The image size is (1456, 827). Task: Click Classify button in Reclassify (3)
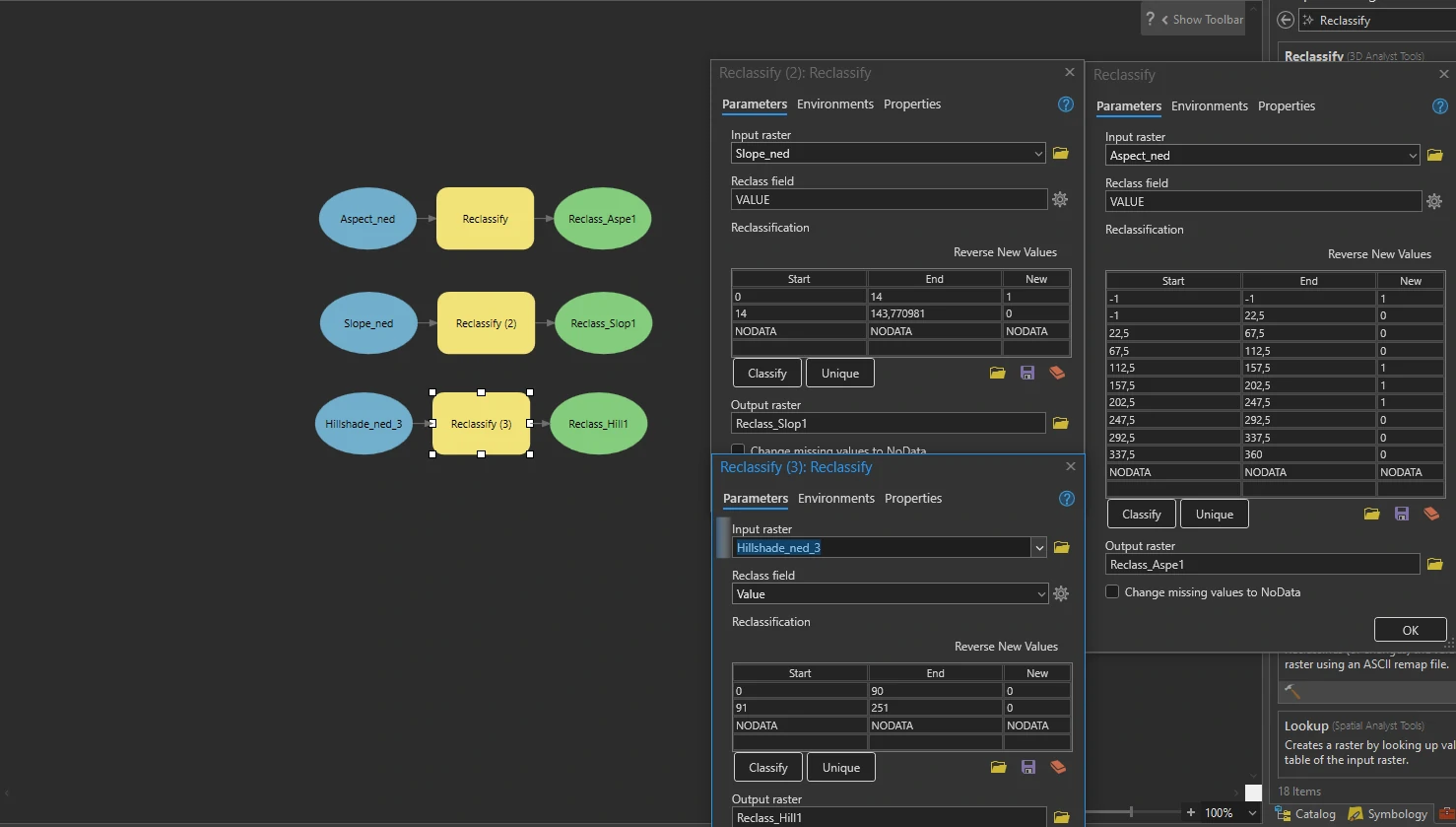[767, 767]
